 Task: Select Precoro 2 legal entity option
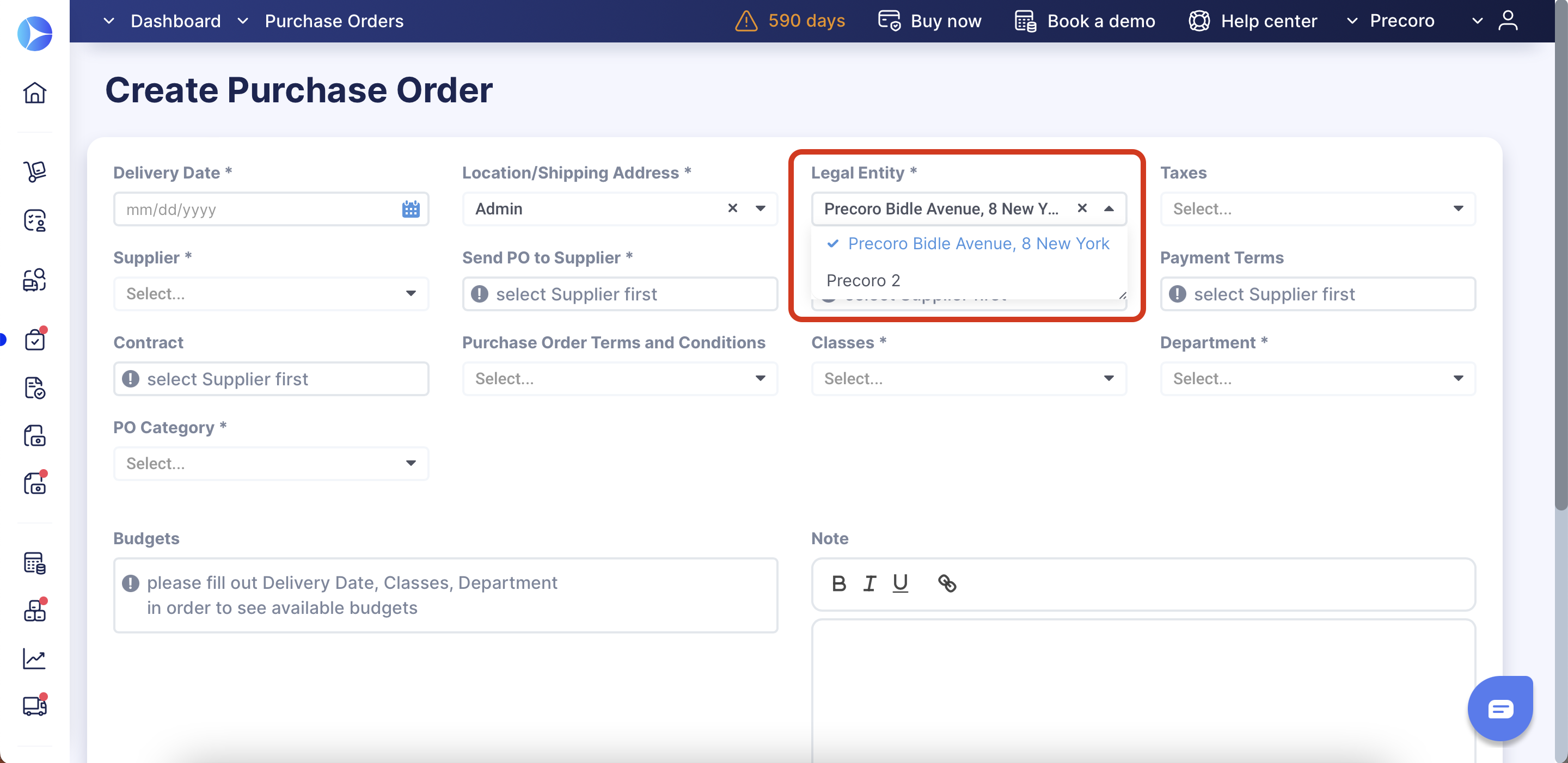click(862, 280)
